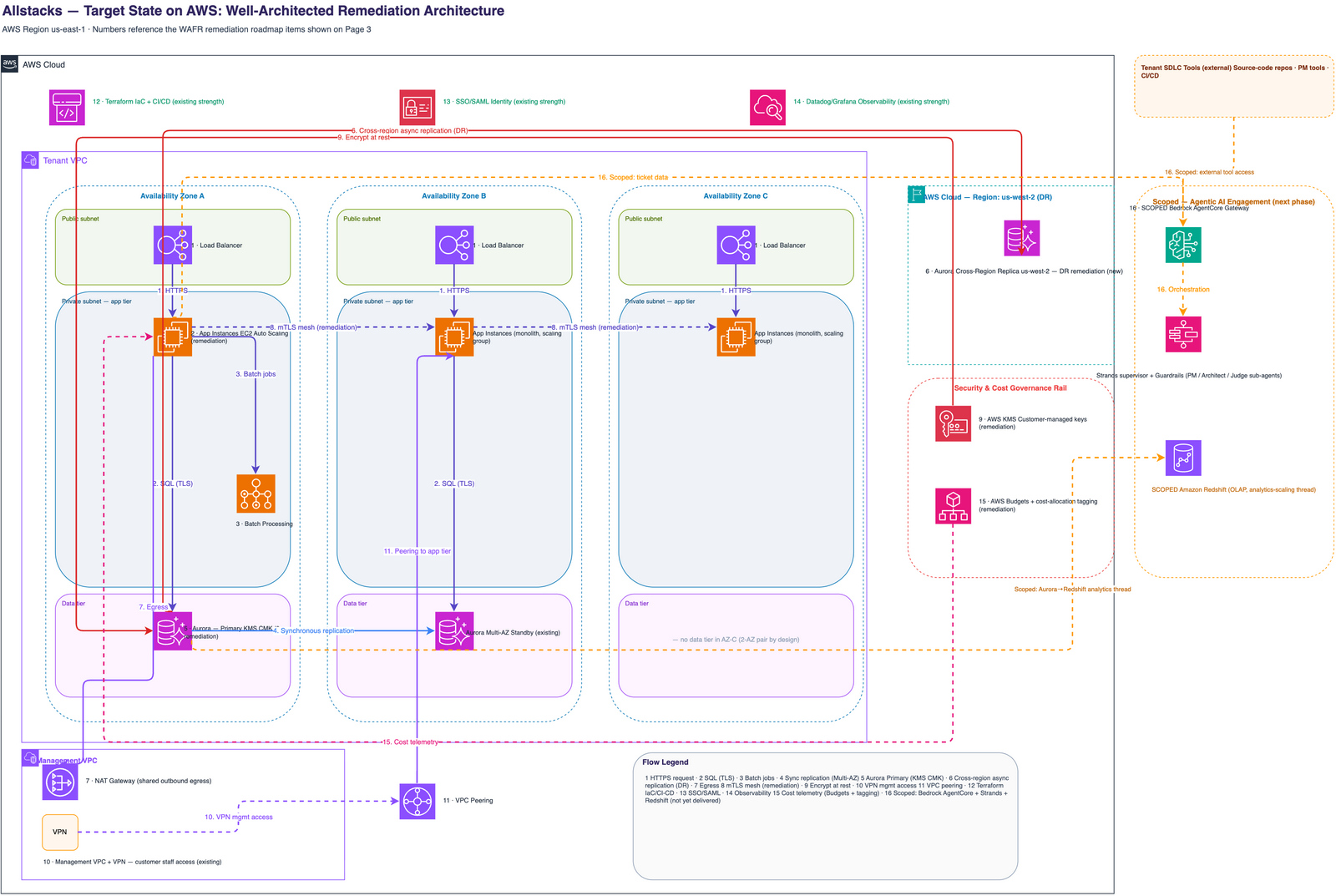The height and width of the screenshot is (896, 1336).
Task: Select the 'Availability Zone C' label
Action: point(736,196)
